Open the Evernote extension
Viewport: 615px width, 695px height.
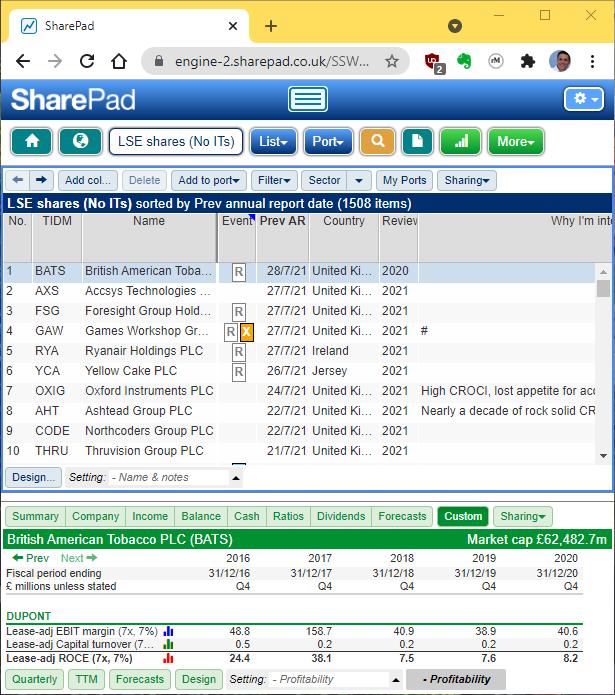point(464,61)
